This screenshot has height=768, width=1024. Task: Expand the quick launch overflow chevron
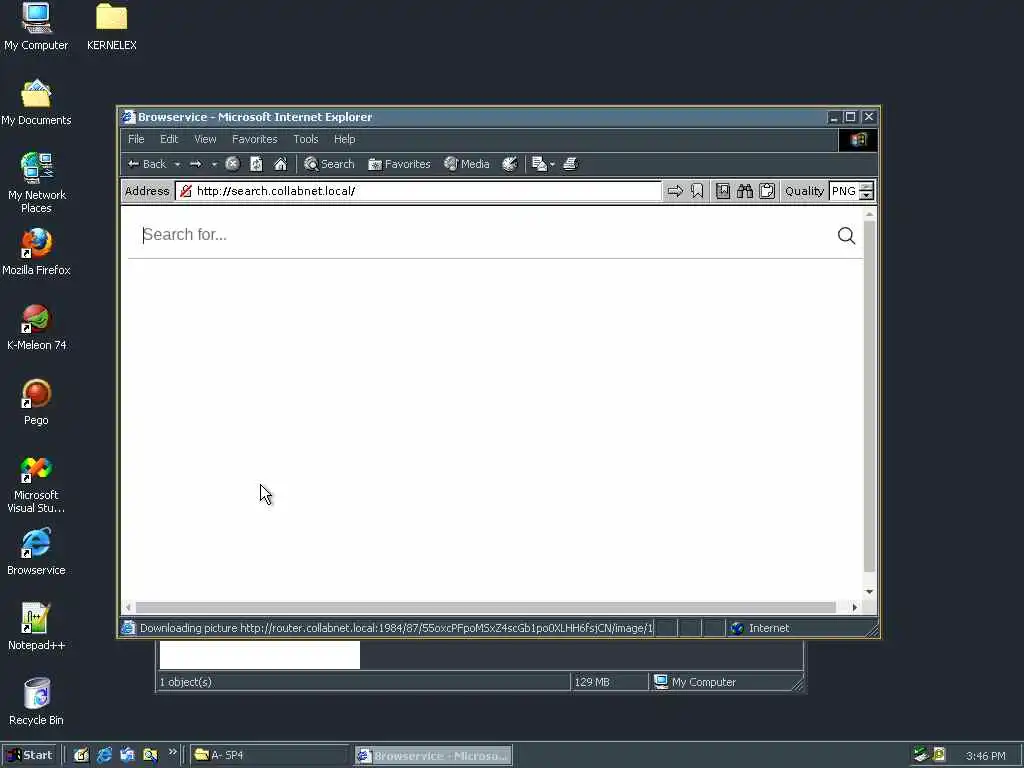click(x=172, y=752)
